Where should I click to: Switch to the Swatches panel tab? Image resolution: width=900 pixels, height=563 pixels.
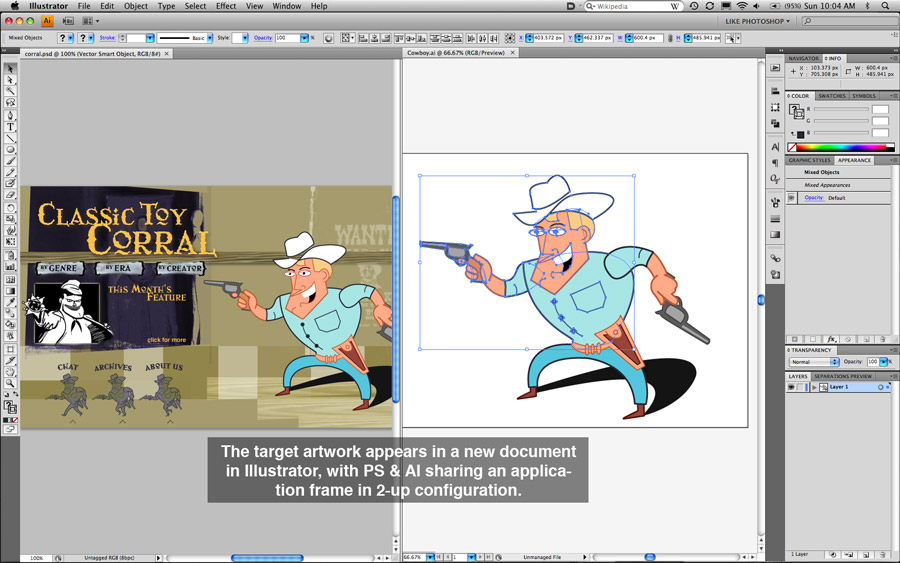[x=832, y=96]
